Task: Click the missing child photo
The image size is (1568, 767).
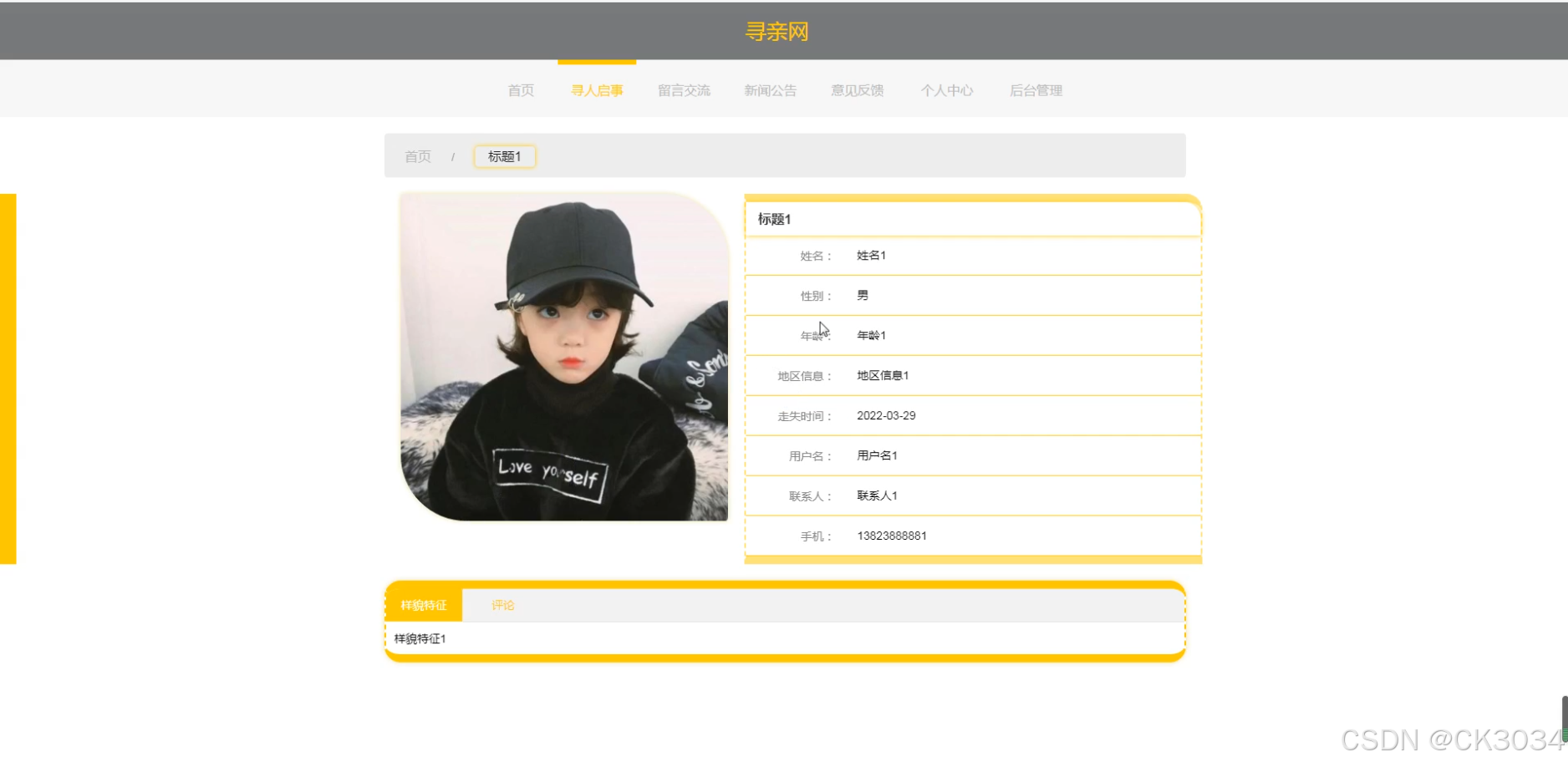Action: coord(564,357)
